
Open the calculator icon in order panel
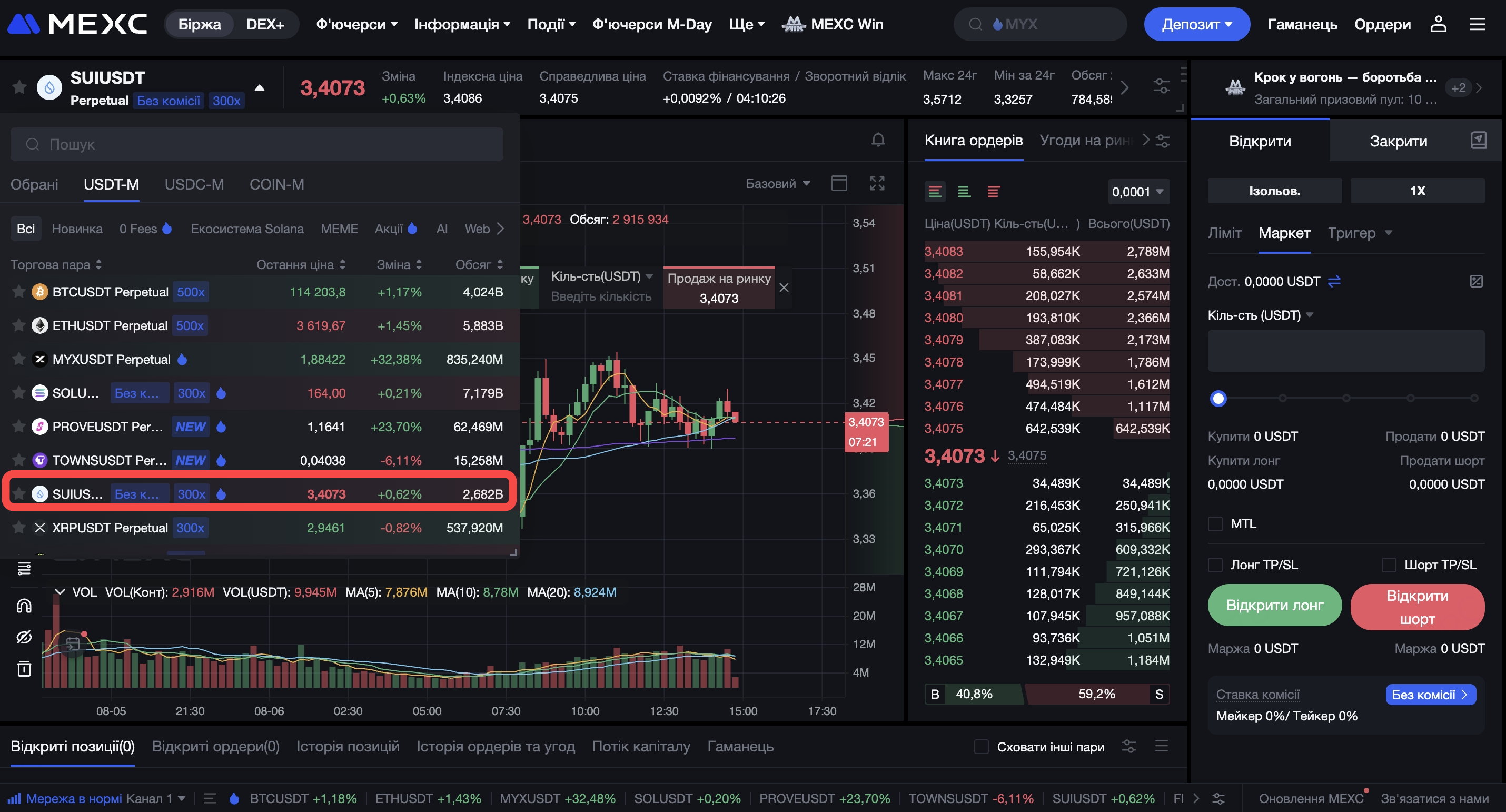click(x=1475, y=281)
